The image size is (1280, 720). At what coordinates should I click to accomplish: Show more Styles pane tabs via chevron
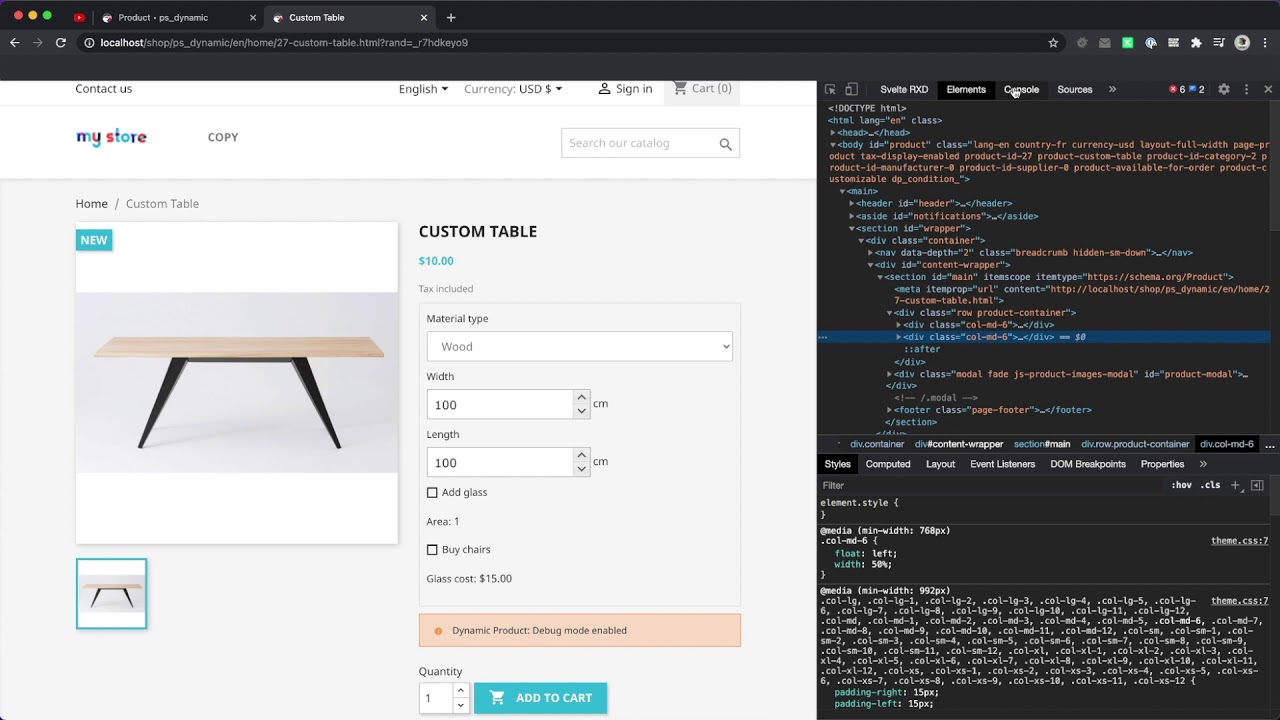pos(1203,464)
